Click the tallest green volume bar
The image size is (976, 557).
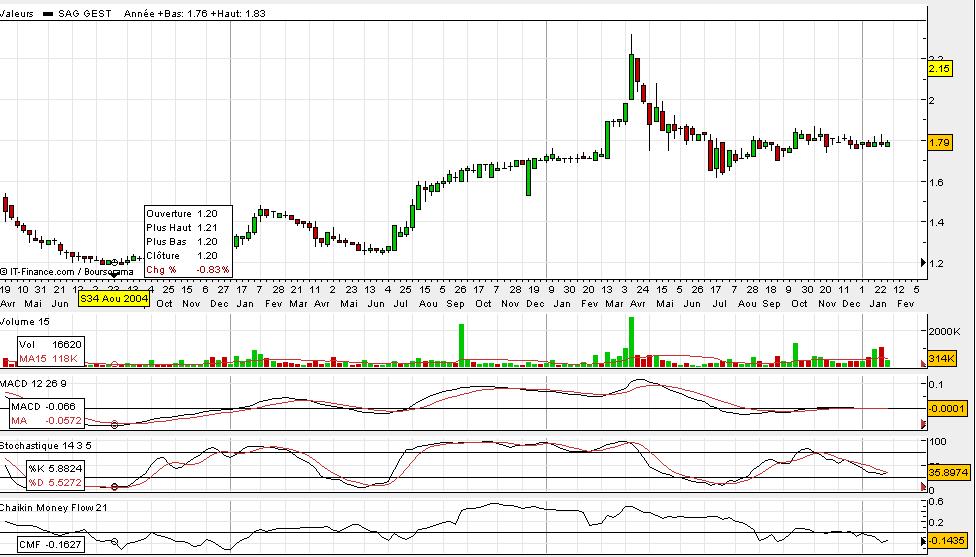tap(631, 342)
